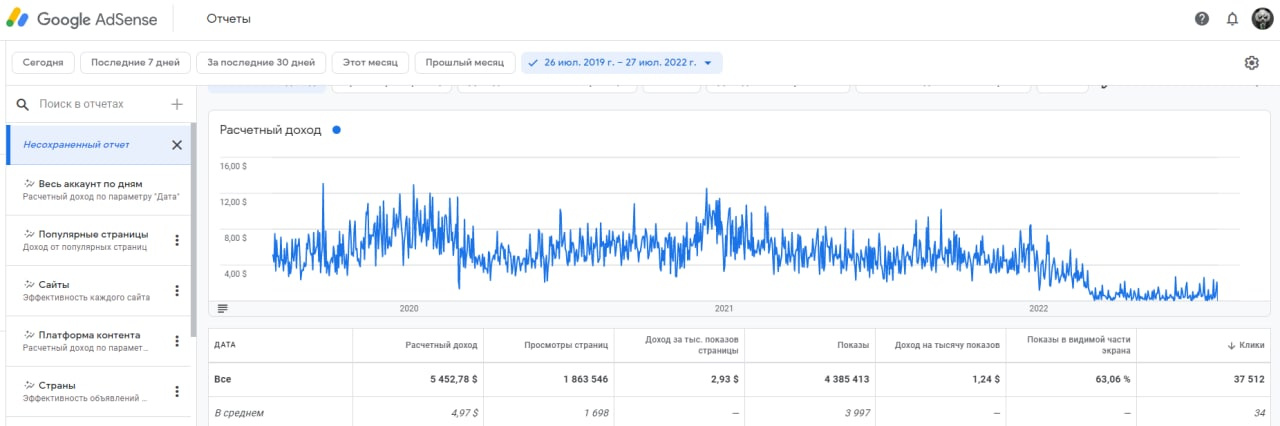Open the user account avatar

click(x=1262, y=19)
